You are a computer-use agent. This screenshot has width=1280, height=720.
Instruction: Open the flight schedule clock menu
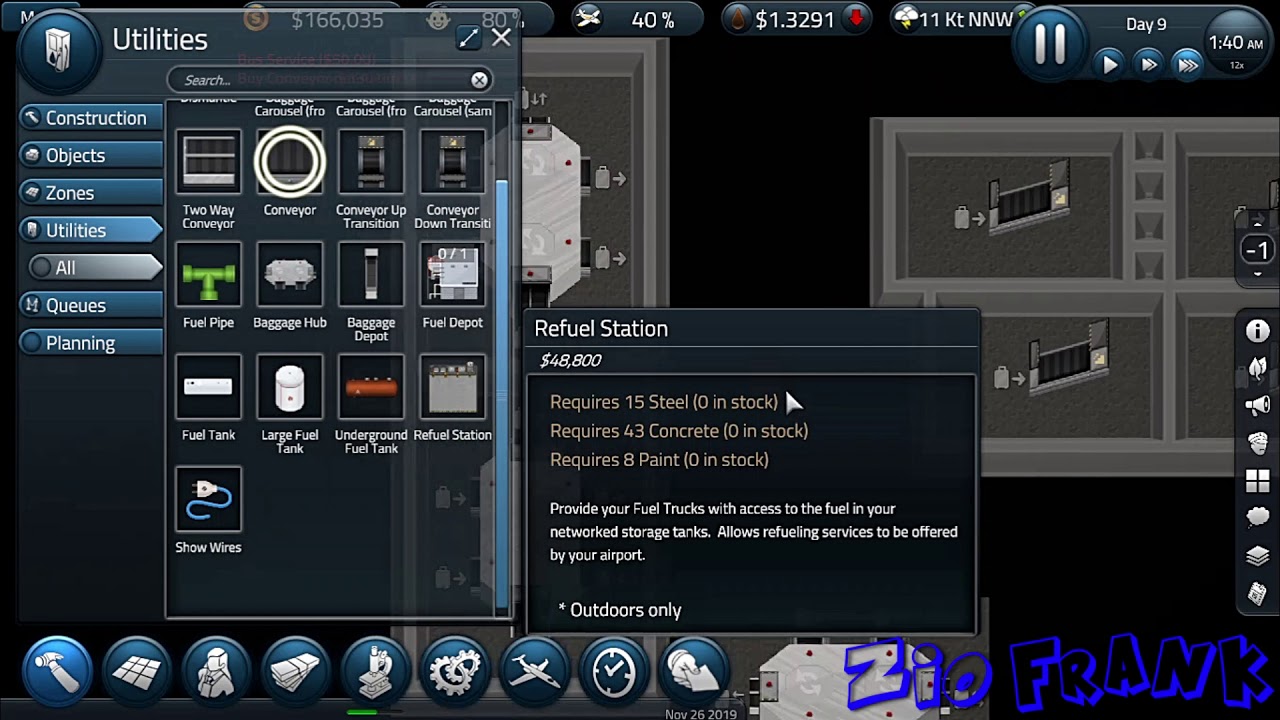point(614,670)
